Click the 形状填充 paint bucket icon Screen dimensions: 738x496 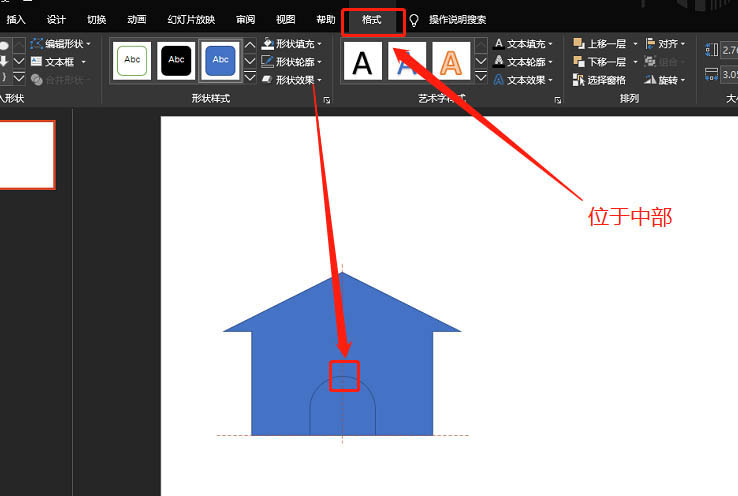pyautogui.click(x=267, y=44)
